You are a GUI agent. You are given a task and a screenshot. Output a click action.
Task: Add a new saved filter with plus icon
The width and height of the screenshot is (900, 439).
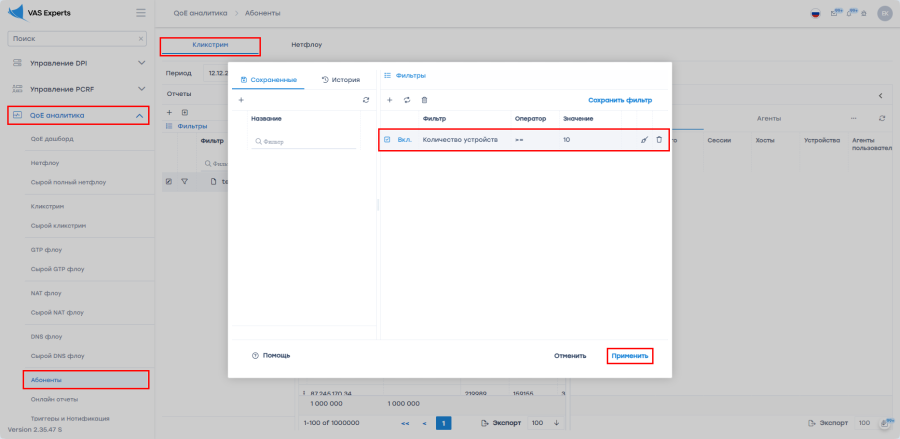(241, 100)
